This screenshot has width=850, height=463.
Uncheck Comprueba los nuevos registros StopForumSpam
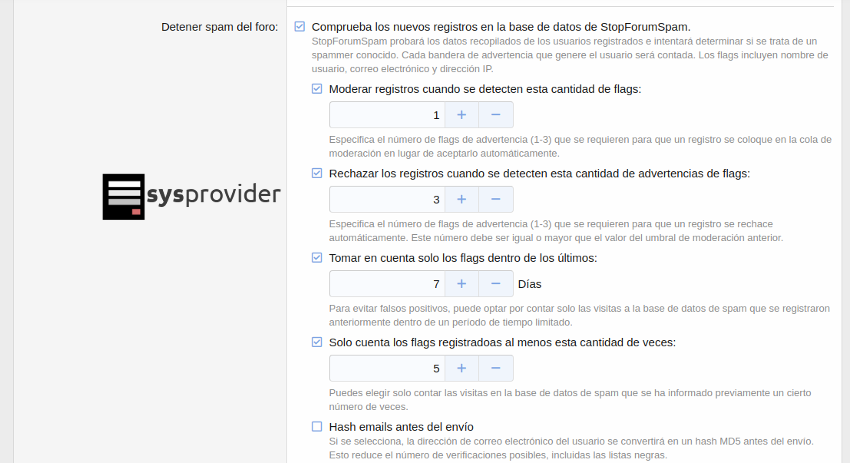click(300, 26)
